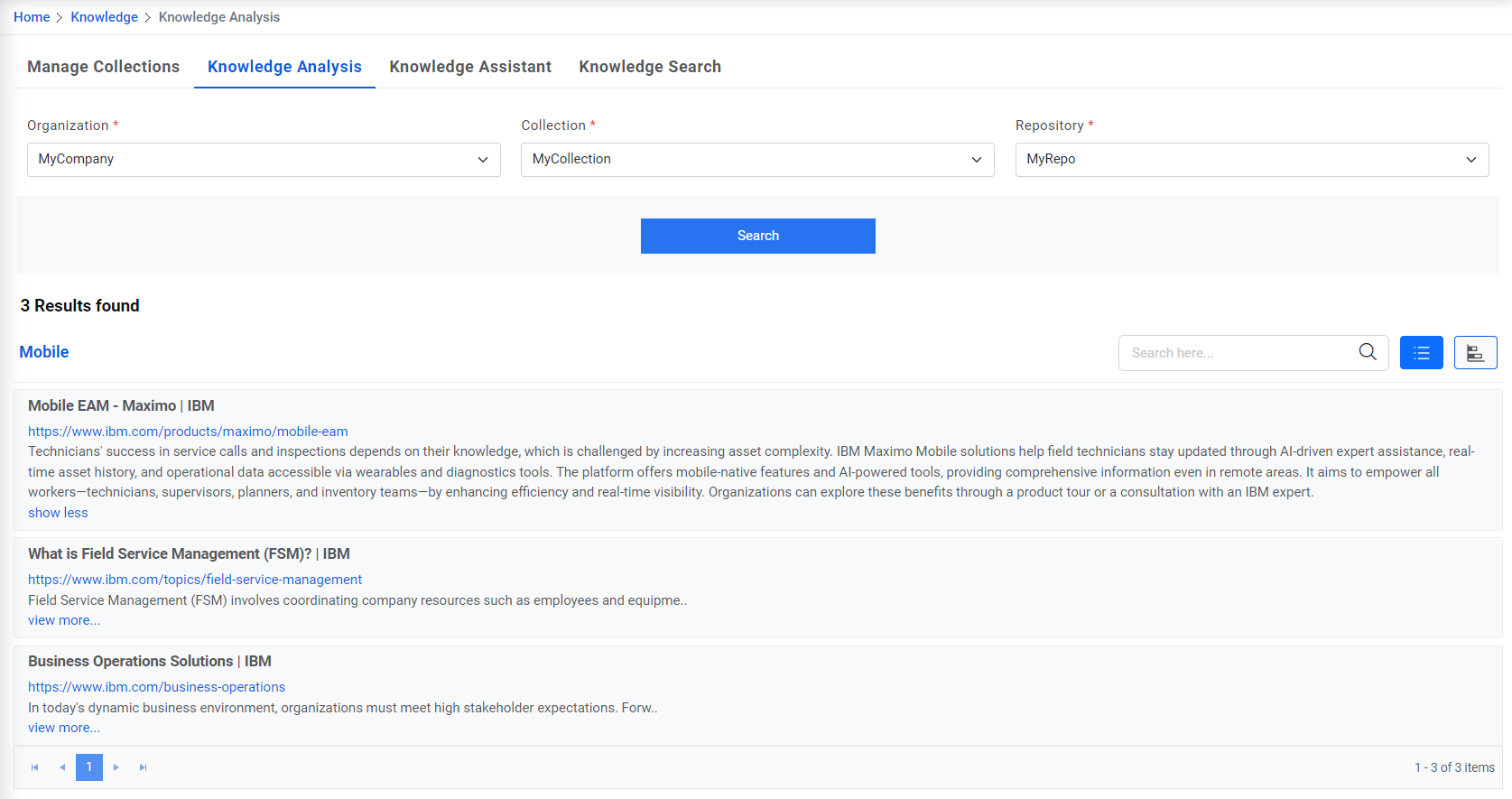Open the Knowledge Assistant tab
Screen dimensions: 1512x799
(470, 67)
